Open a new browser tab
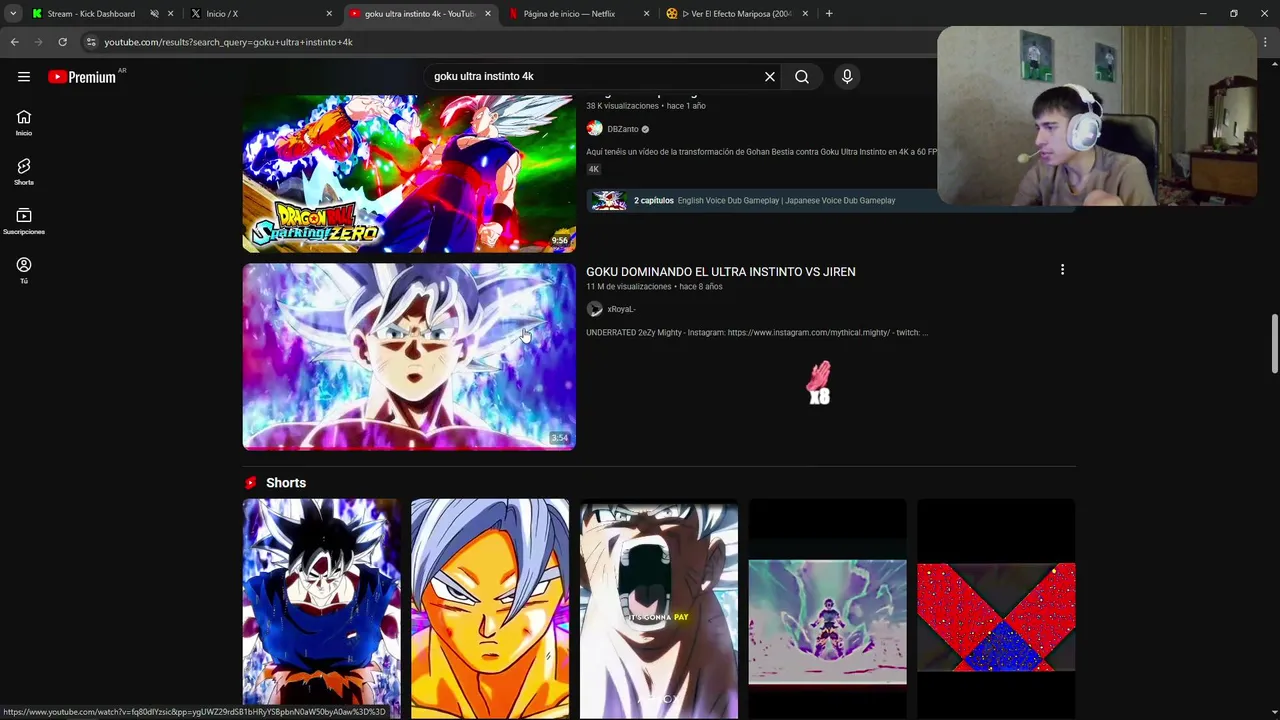This screenshot has width=1280, height=720. pos(829,14)
